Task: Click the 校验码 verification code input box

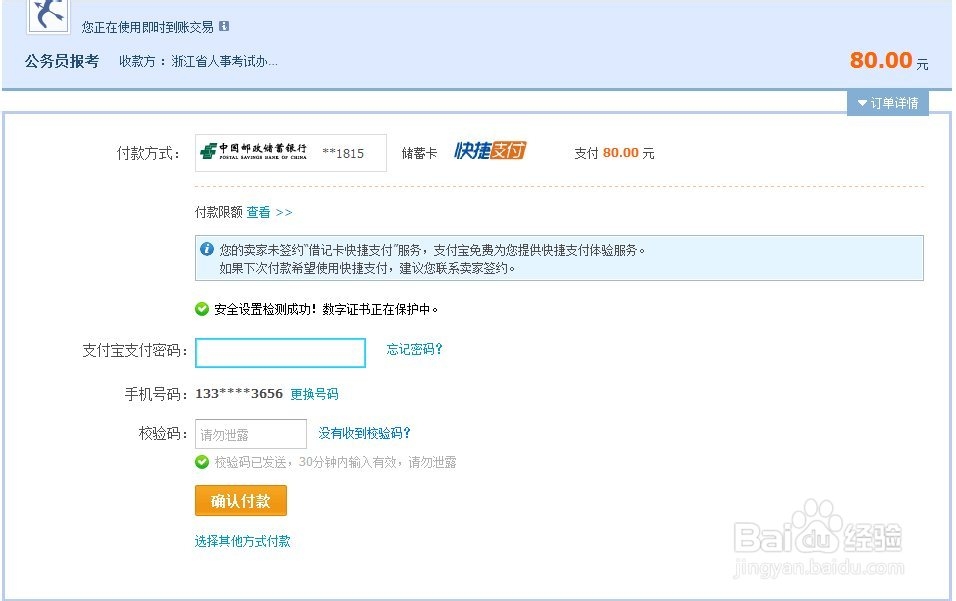Action: tap(250, 434)
